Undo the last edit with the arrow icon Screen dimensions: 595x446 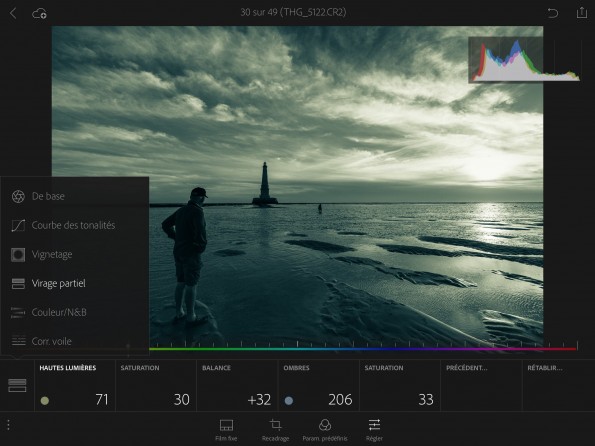pos(553,13)
